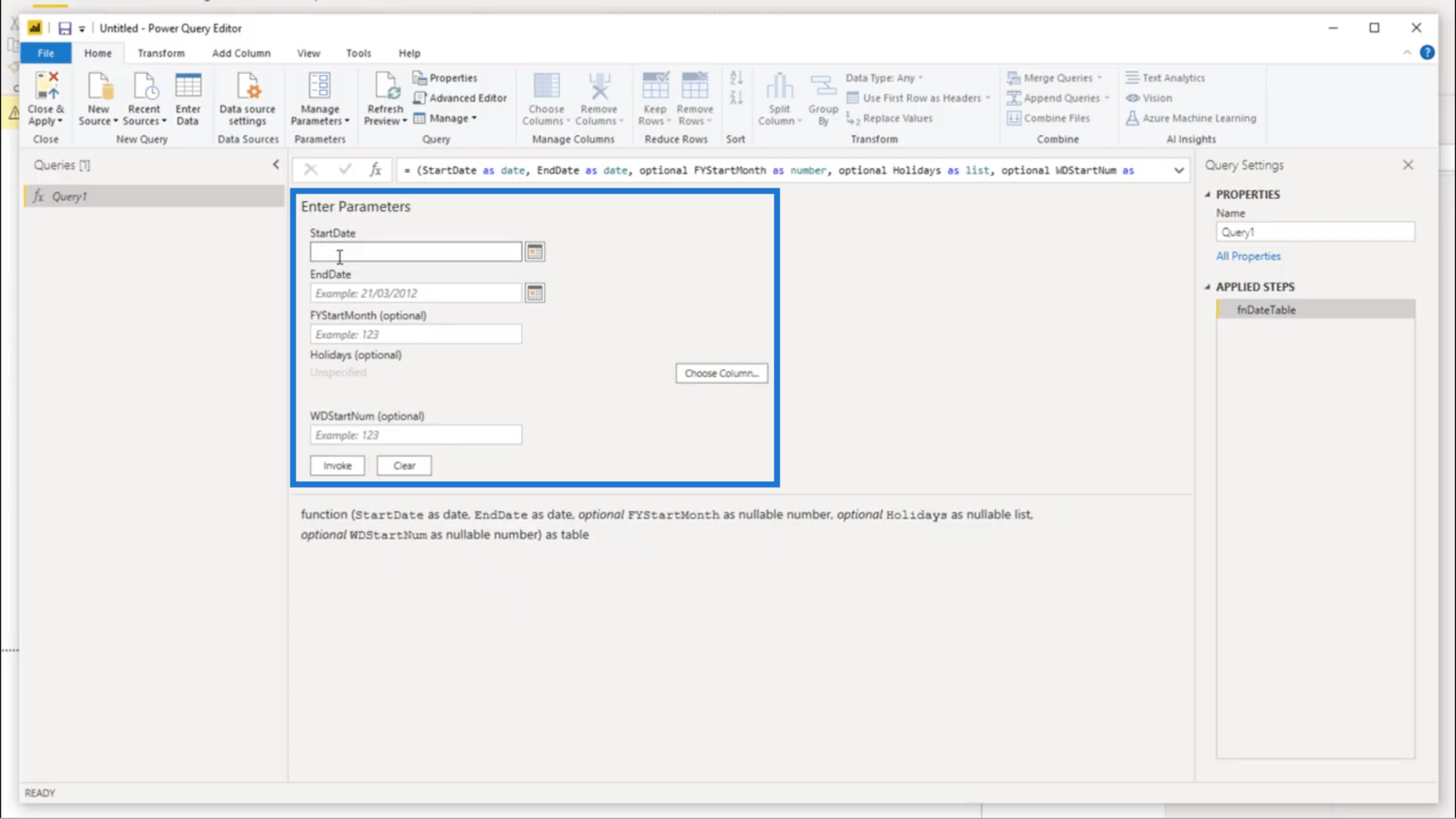Viewport: 1456px width, 819px height.
Task: Click the Choose Column... button
Action: pyautogui.click(x=721, y=374)
